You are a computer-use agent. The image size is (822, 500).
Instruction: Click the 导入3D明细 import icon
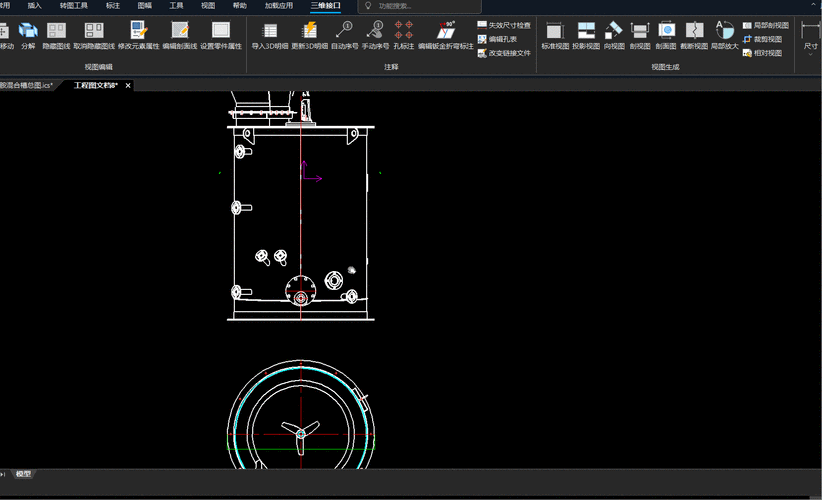click(270, 31)
